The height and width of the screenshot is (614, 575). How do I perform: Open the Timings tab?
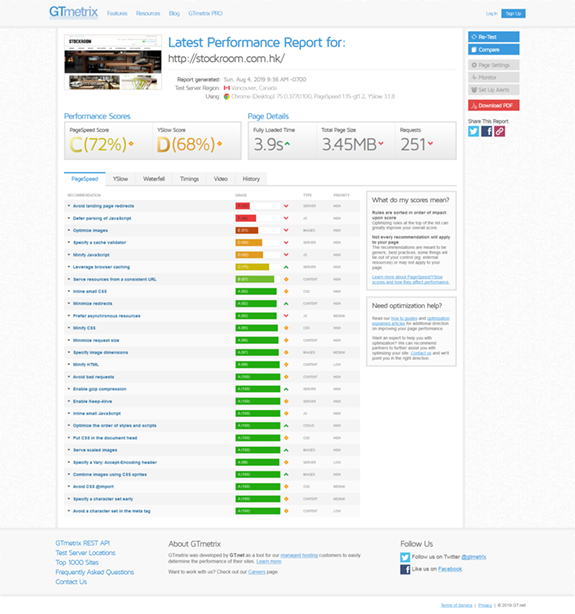[189, 179]
